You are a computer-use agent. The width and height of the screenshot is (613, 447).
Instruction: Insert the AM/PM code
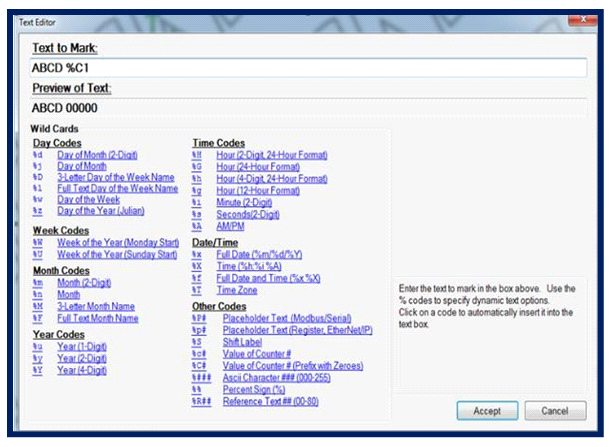tap(232, 226)
